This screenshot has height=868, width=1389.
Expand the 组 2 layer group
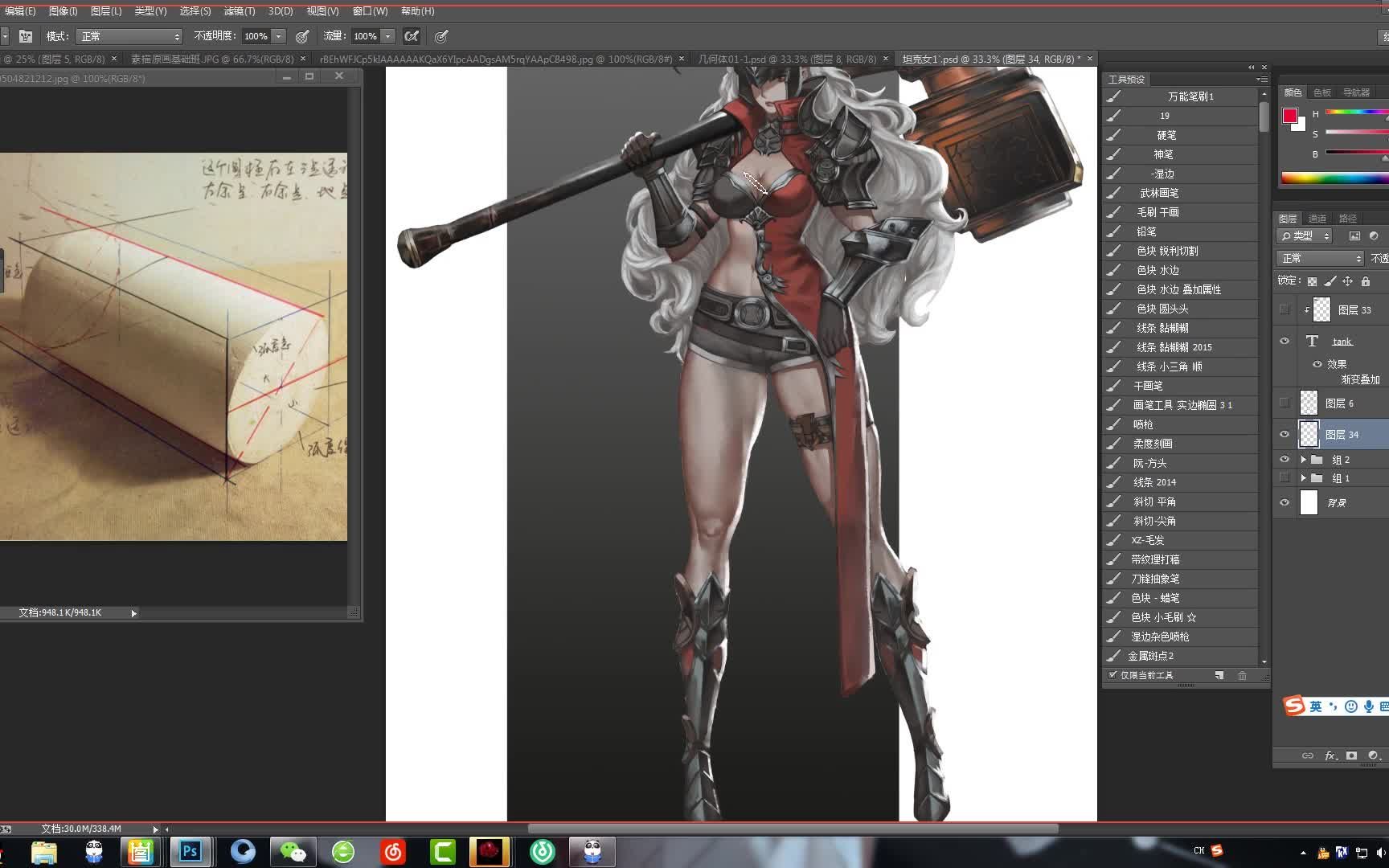click(1303, 460)
